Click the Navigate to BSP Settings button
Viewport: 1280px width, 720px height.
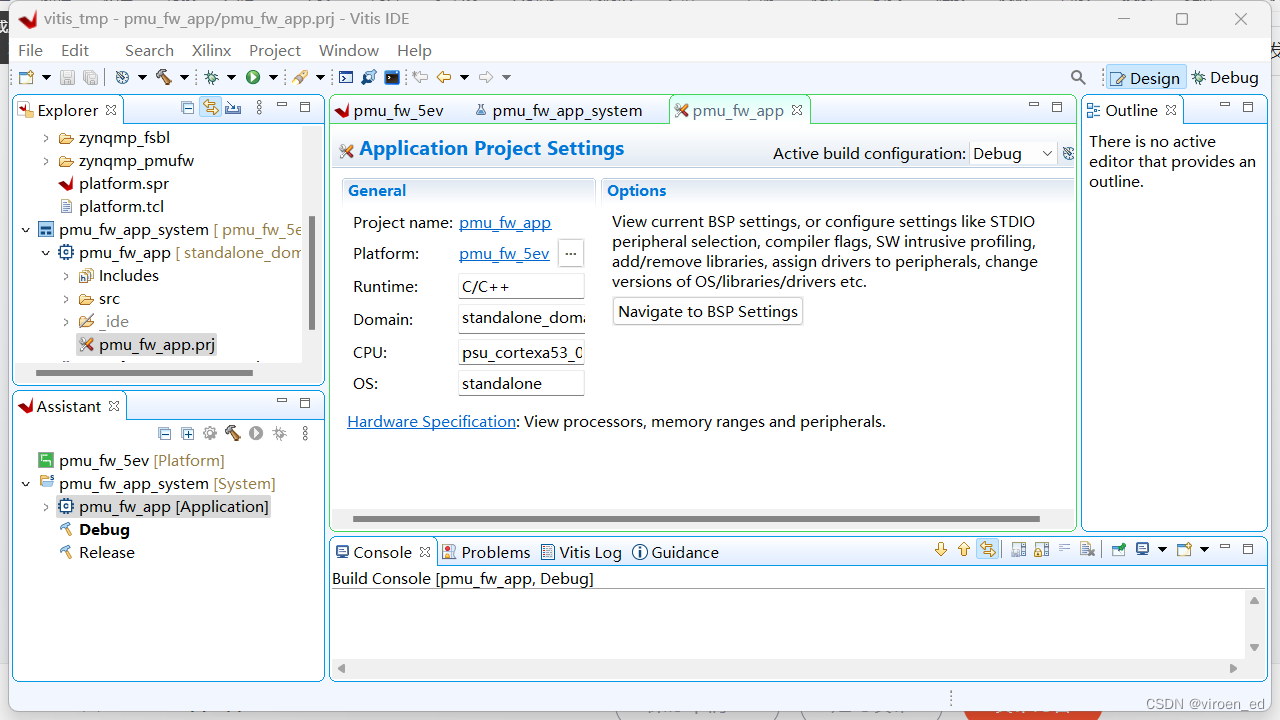point(707,311)
